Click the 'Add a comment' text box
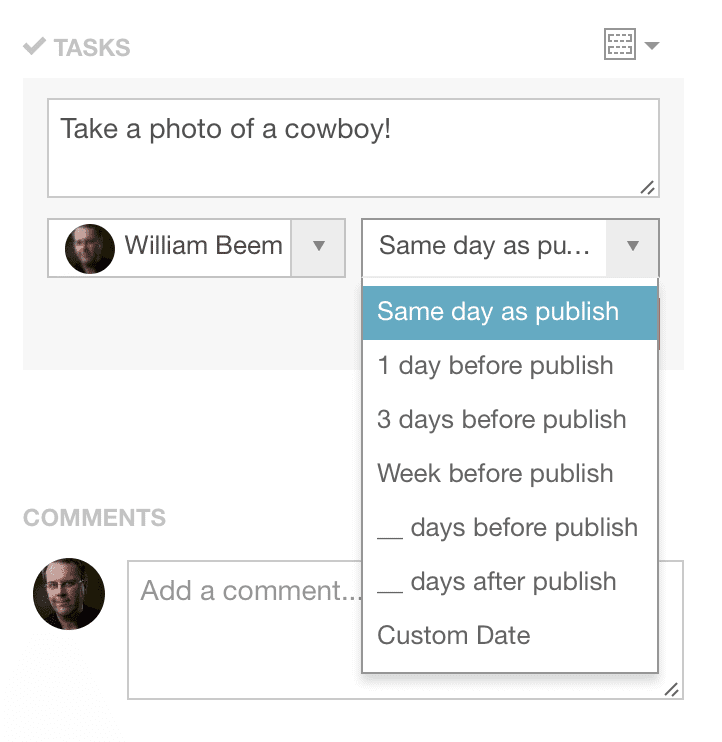The image size is (722, 742). coord(245,630)
